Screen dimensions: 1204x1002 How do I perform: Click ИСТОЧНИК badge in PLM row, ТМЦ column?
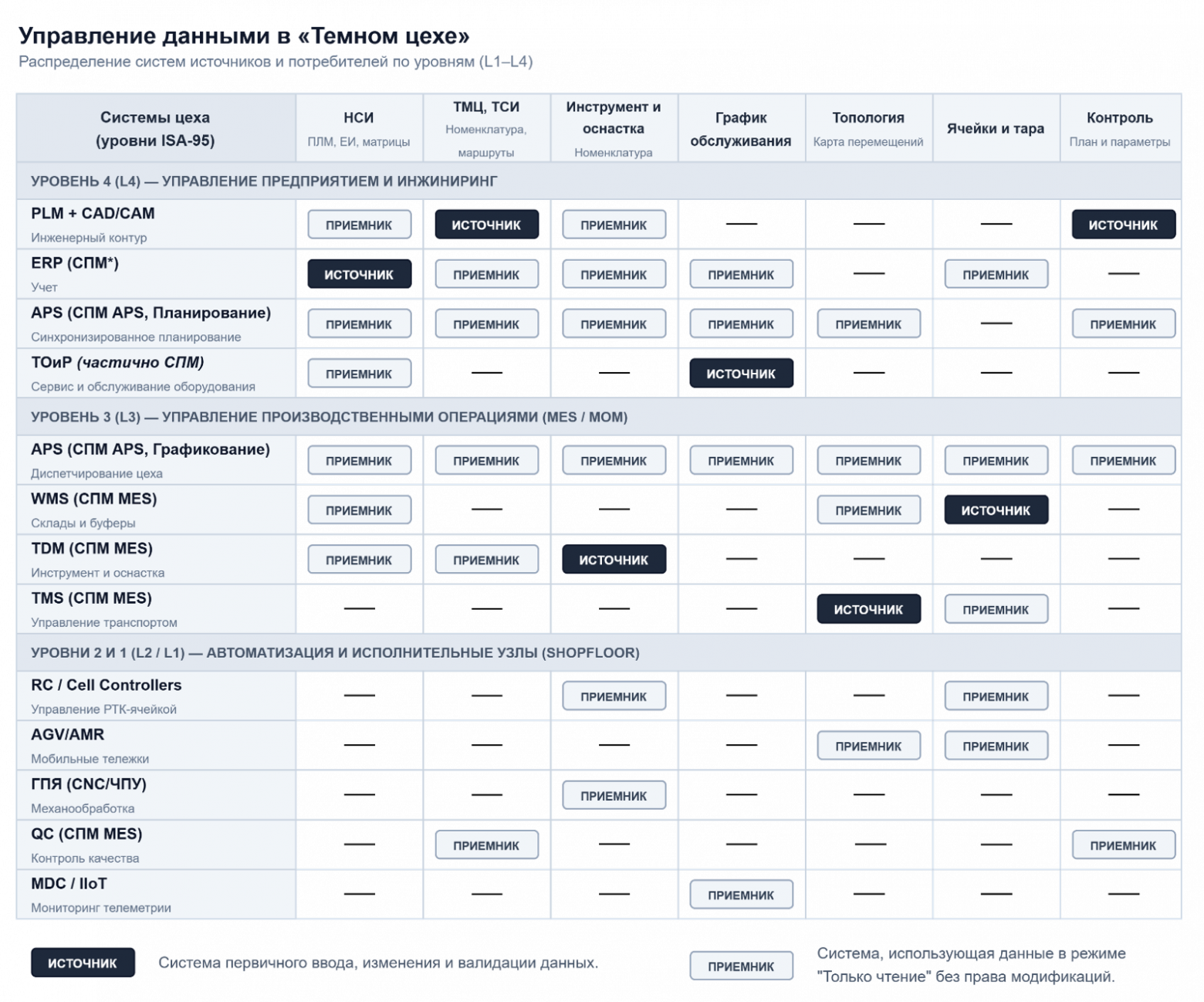pos(486,225)
